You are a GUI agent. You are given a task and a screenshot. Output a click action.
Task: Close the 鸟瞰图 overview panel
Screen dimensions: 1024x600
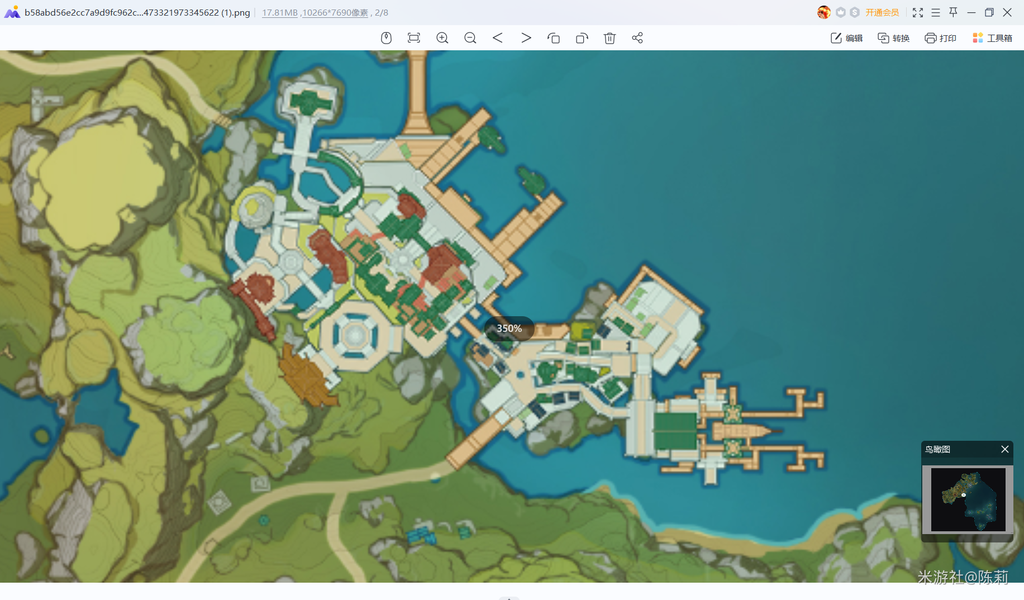[1005, 449]
